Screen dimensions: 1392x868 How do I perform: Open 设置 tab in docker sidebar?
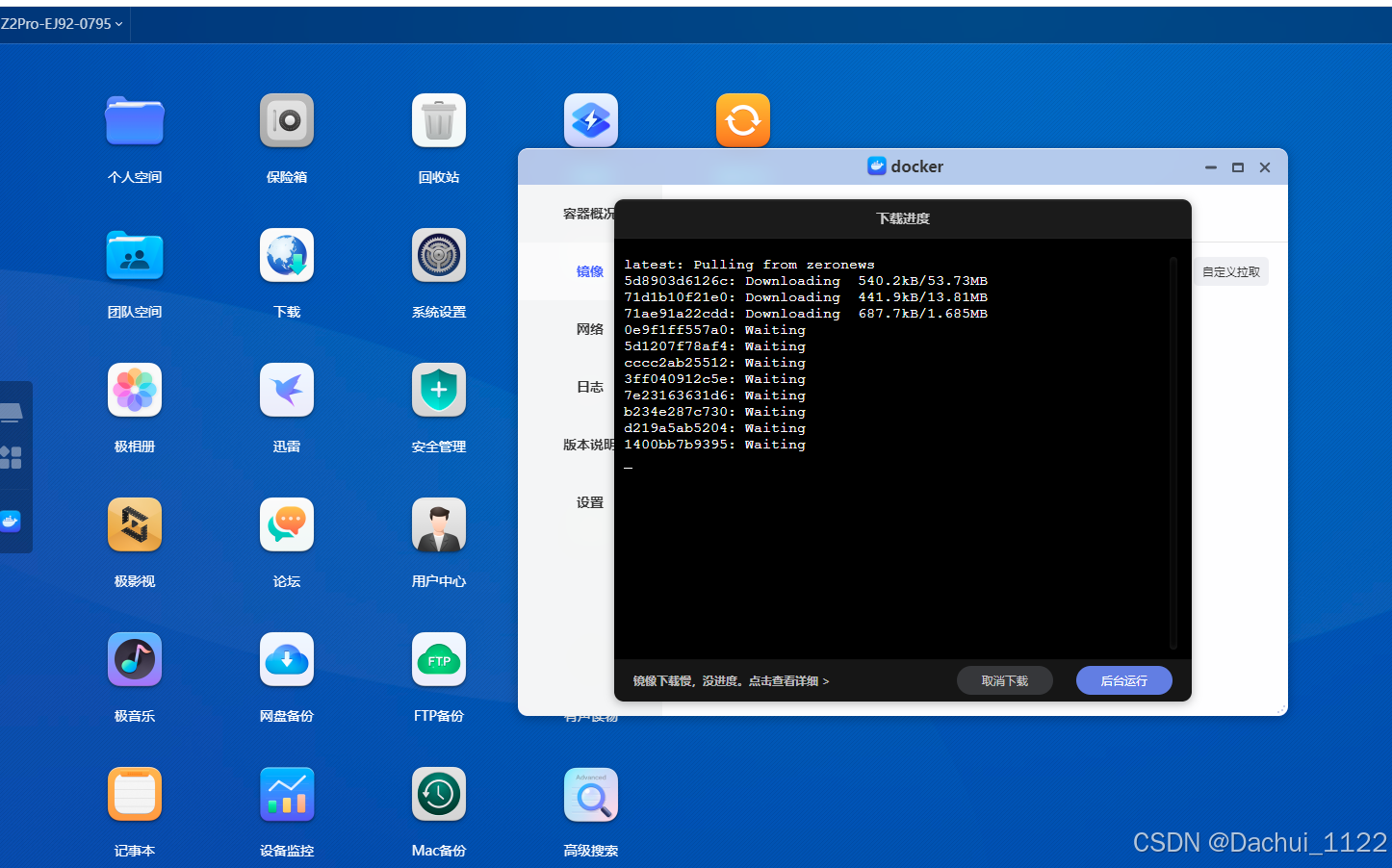[590, 502]
